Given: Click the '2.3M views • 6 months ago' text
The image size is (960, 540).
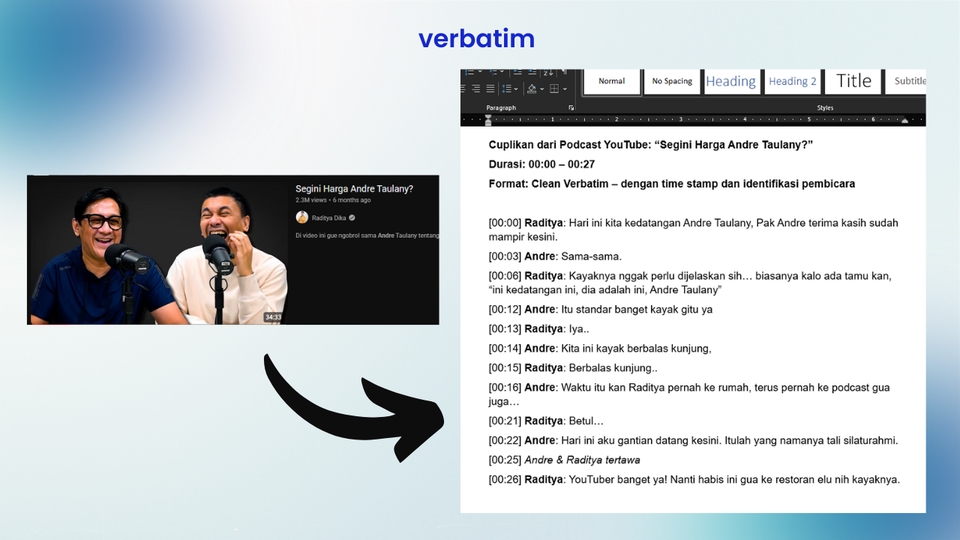Looking at the screenshot, I should coord(333,200).
